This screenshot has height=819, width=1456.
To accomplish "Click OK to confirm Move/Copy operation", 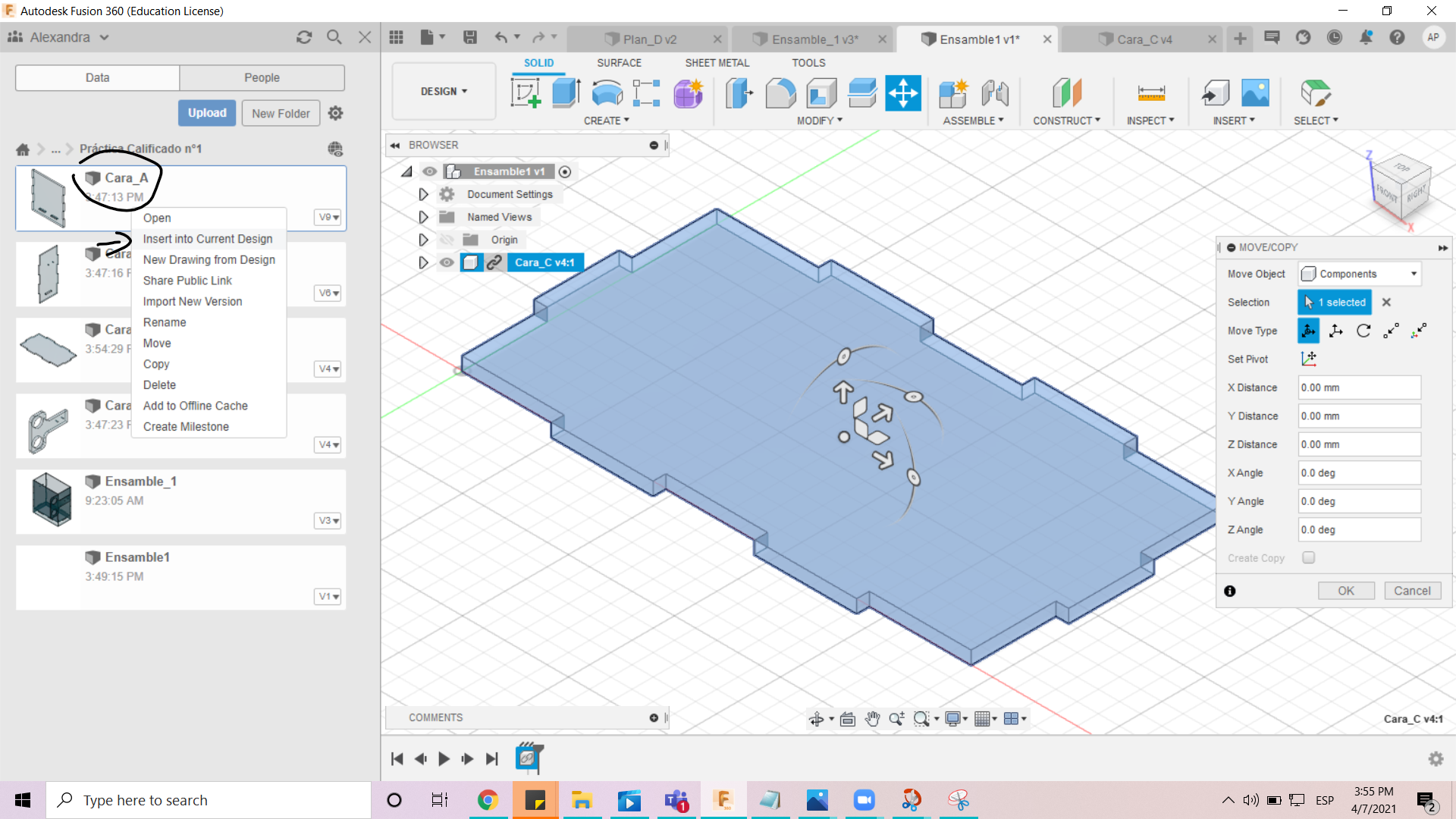I will (x=1345, y=590).
